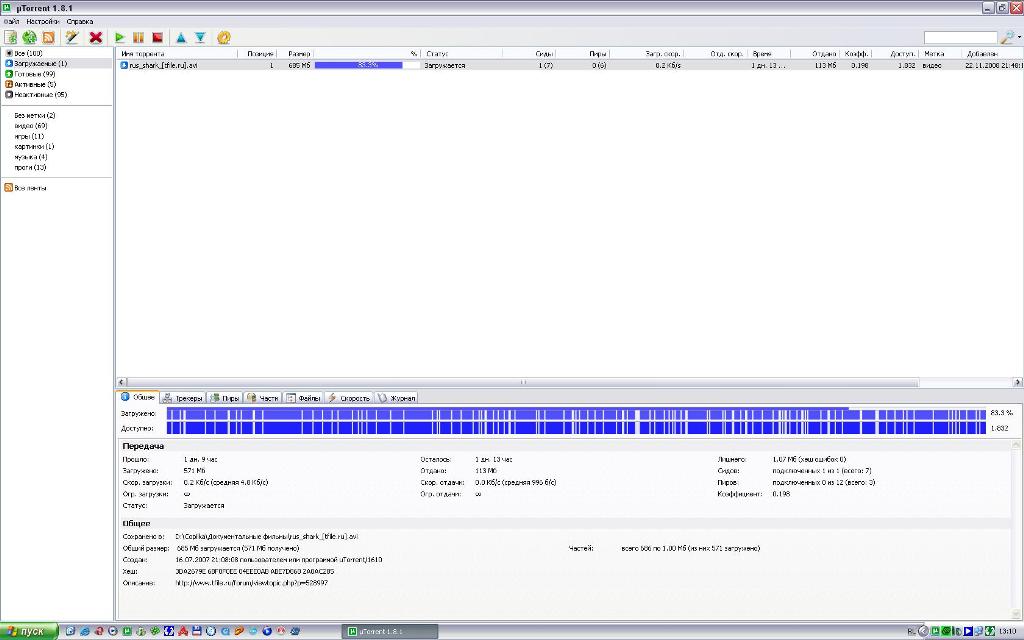This screenshot has width=1024, height=640.
Task: Click the Add Torrent from URL icon
Action: pos(29,37)
